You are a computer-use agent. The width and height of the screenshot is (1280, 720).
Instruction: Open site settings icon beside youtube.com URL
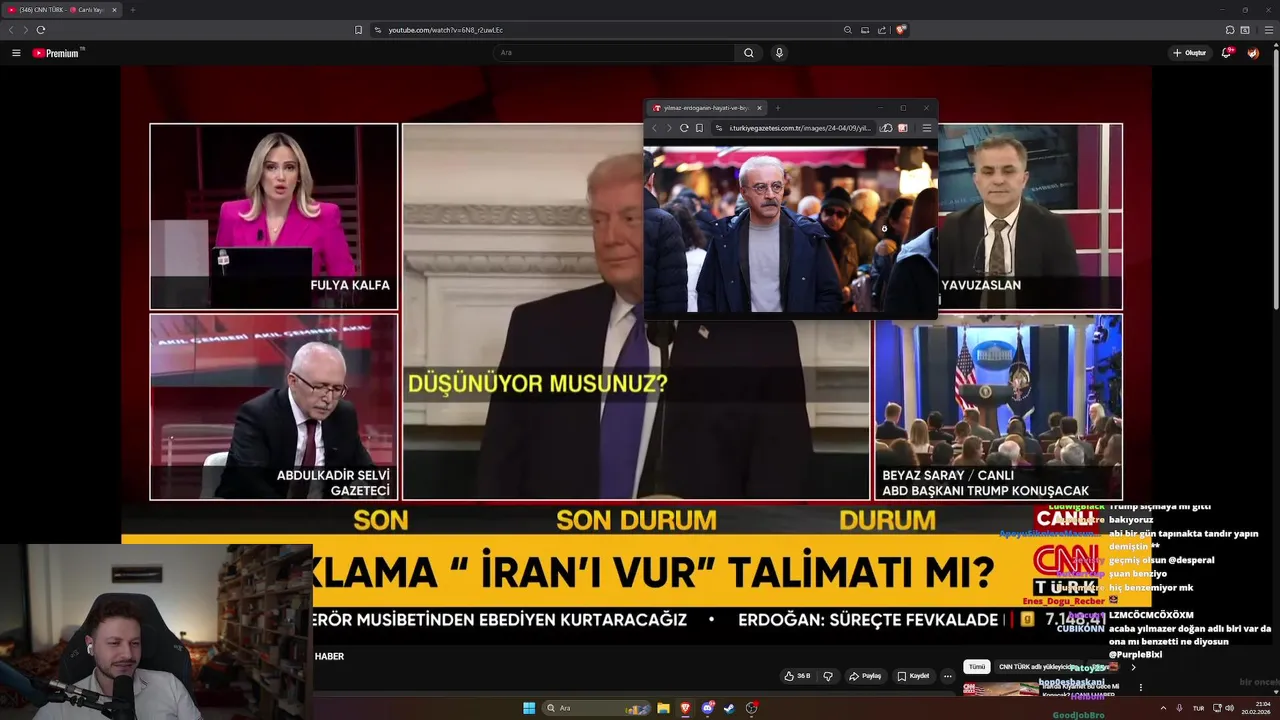[x=378, y=30]
